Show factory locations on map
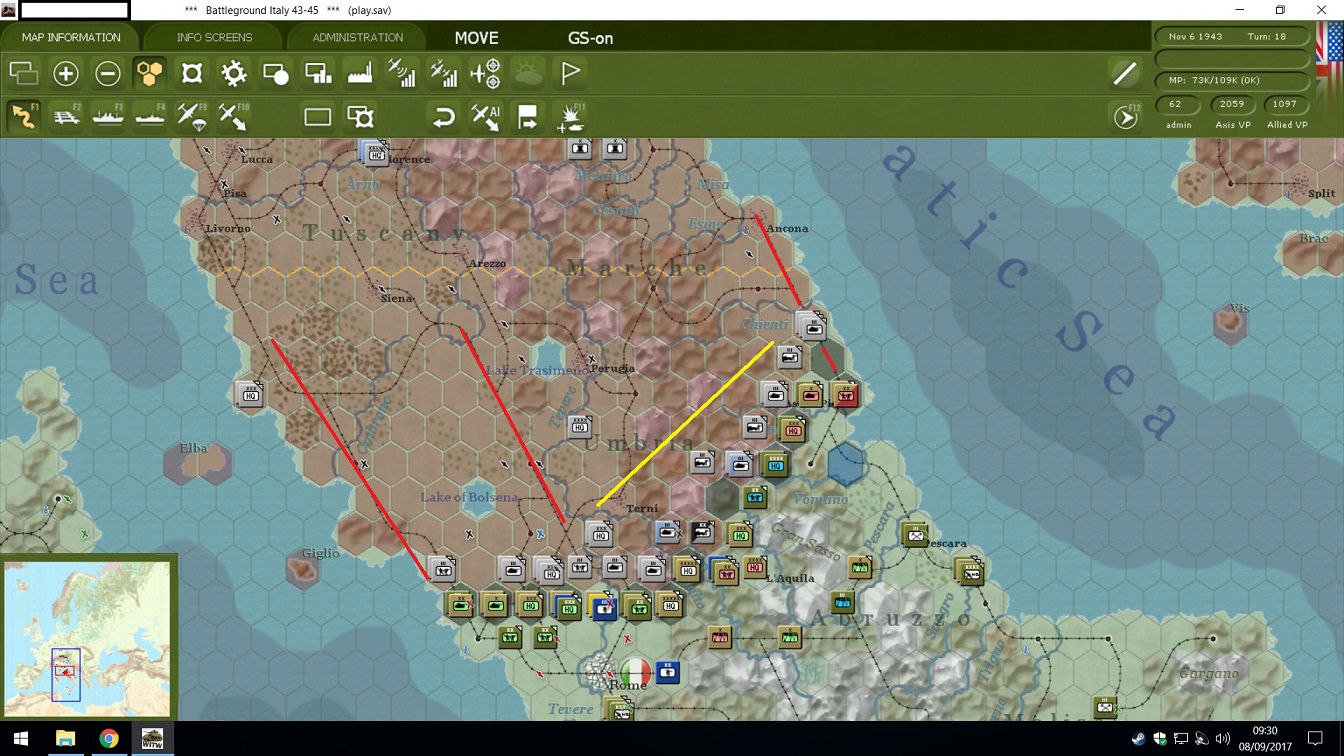Screen dimensions: 1344x756 click(360, 73)
